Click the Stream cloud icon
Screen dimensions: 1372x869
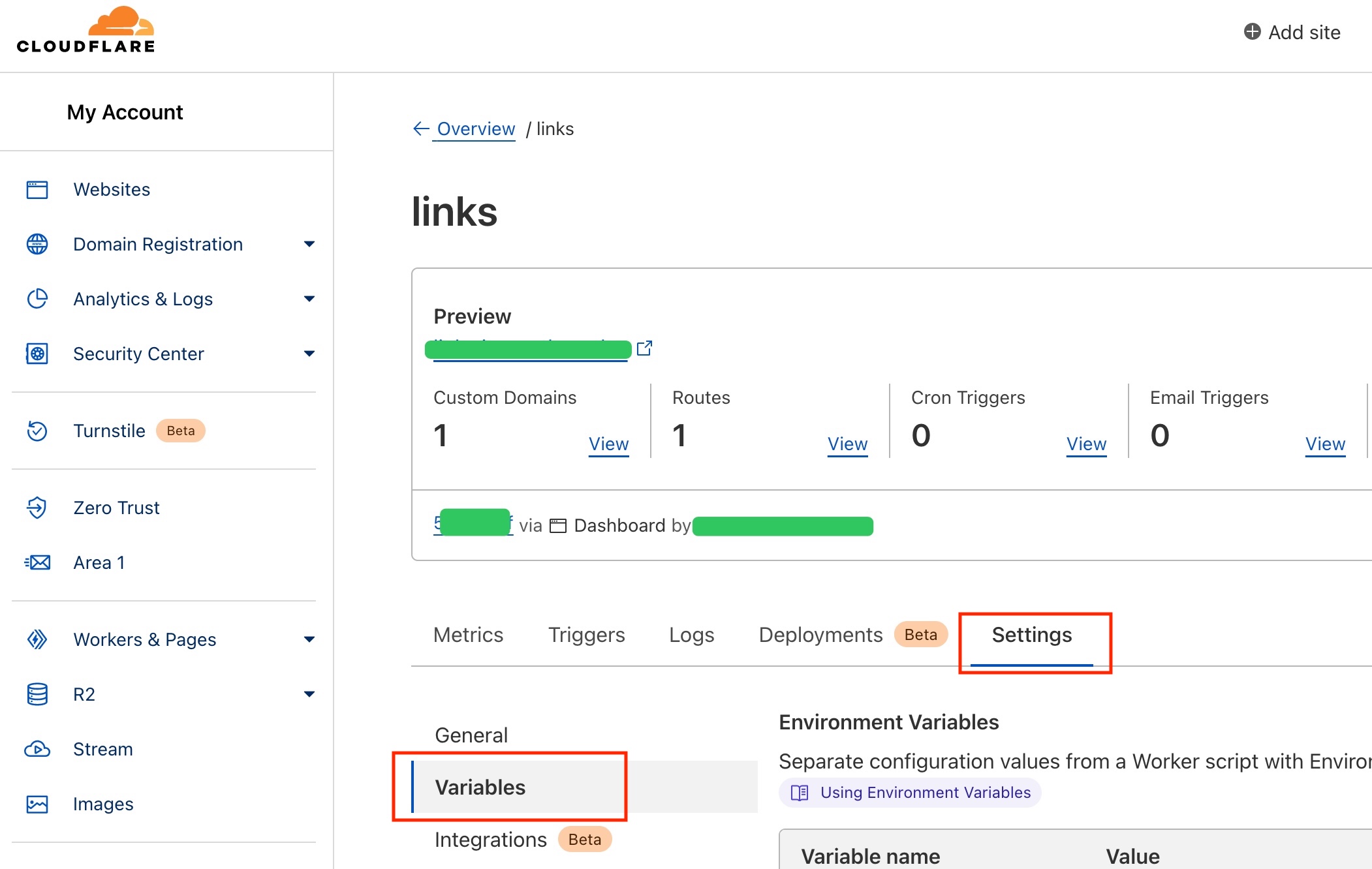coord(37,749)
